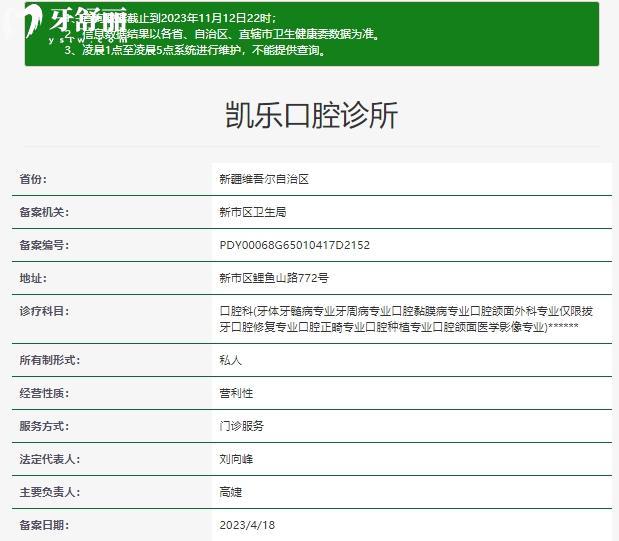Select the address 新市区鲤鱼山路772号
The height and width of the screenshot is (541, 619).
(x=274, y=278)
